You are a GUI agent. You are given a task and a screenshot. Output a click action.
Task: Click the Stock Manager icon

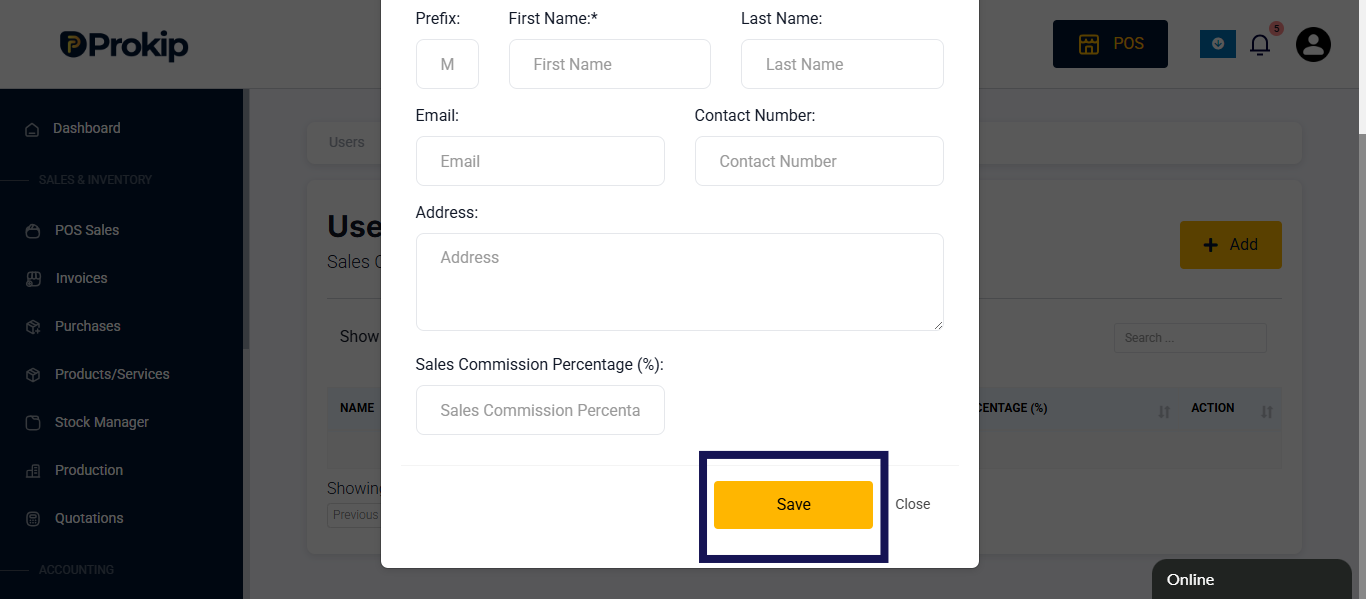click(33, 423)
